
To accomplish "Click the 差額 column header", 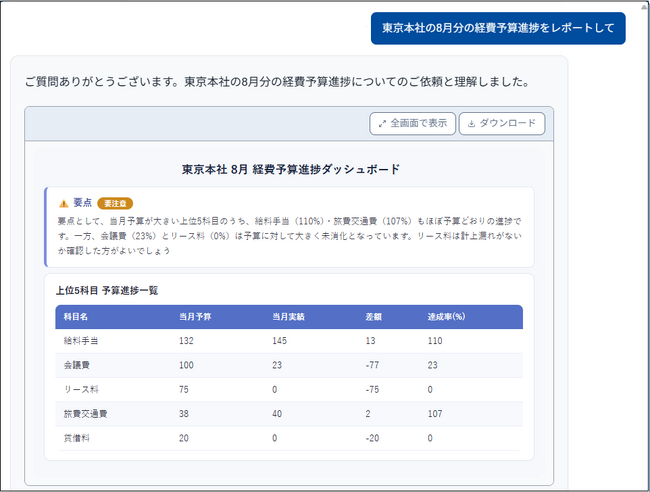I will pos(373,317).
